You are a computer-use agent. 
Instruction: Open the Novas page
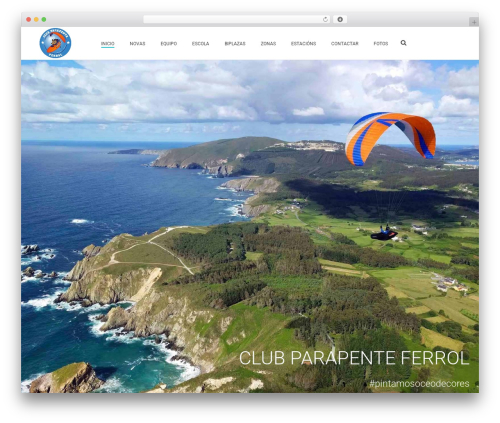137,44
